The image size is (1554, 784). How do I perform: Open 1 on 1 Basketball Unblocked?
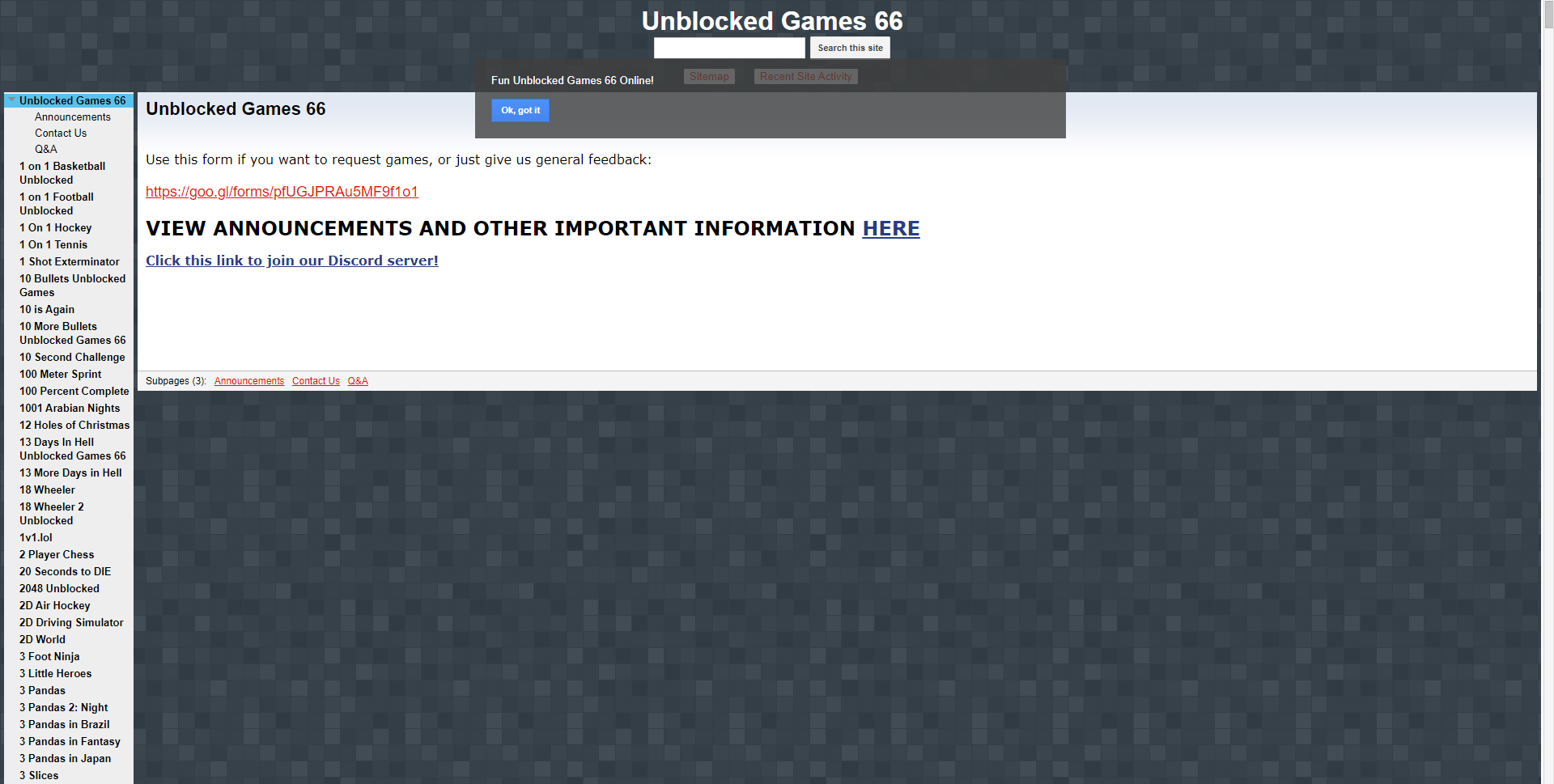[62, 173]
